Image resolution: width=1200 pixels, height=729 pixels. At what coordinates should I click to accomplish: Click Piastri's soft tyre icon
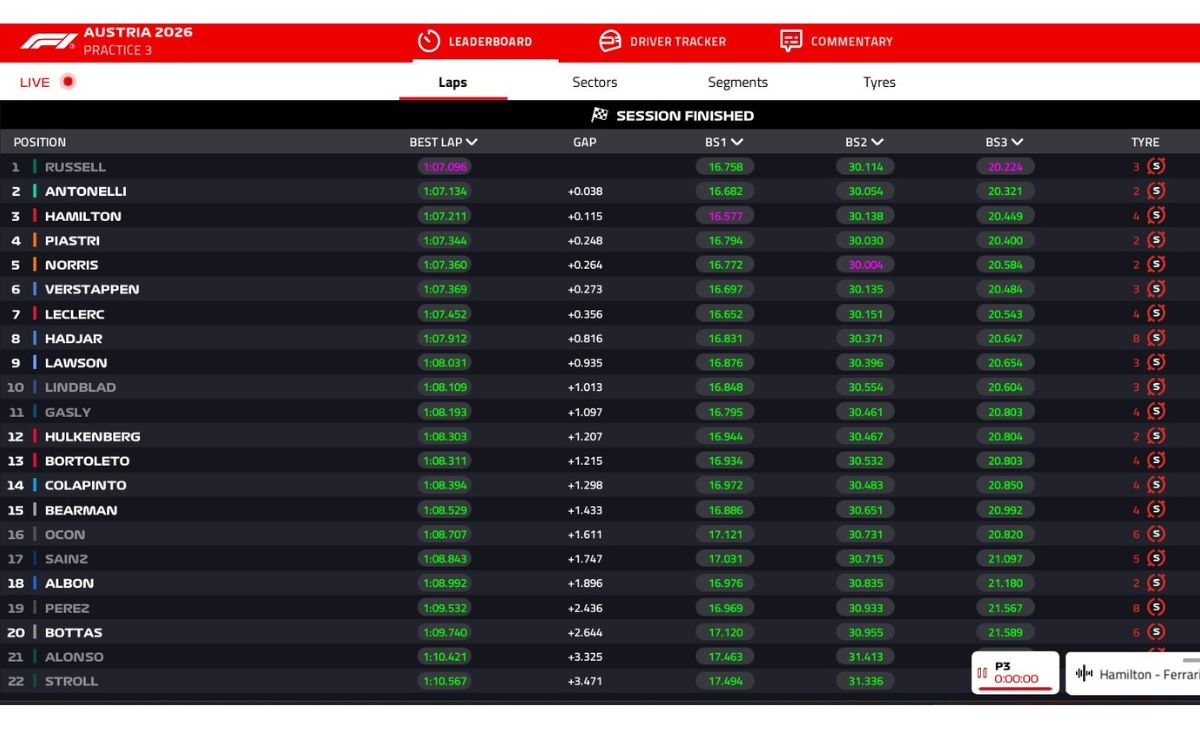click(x=1156, y=240)
